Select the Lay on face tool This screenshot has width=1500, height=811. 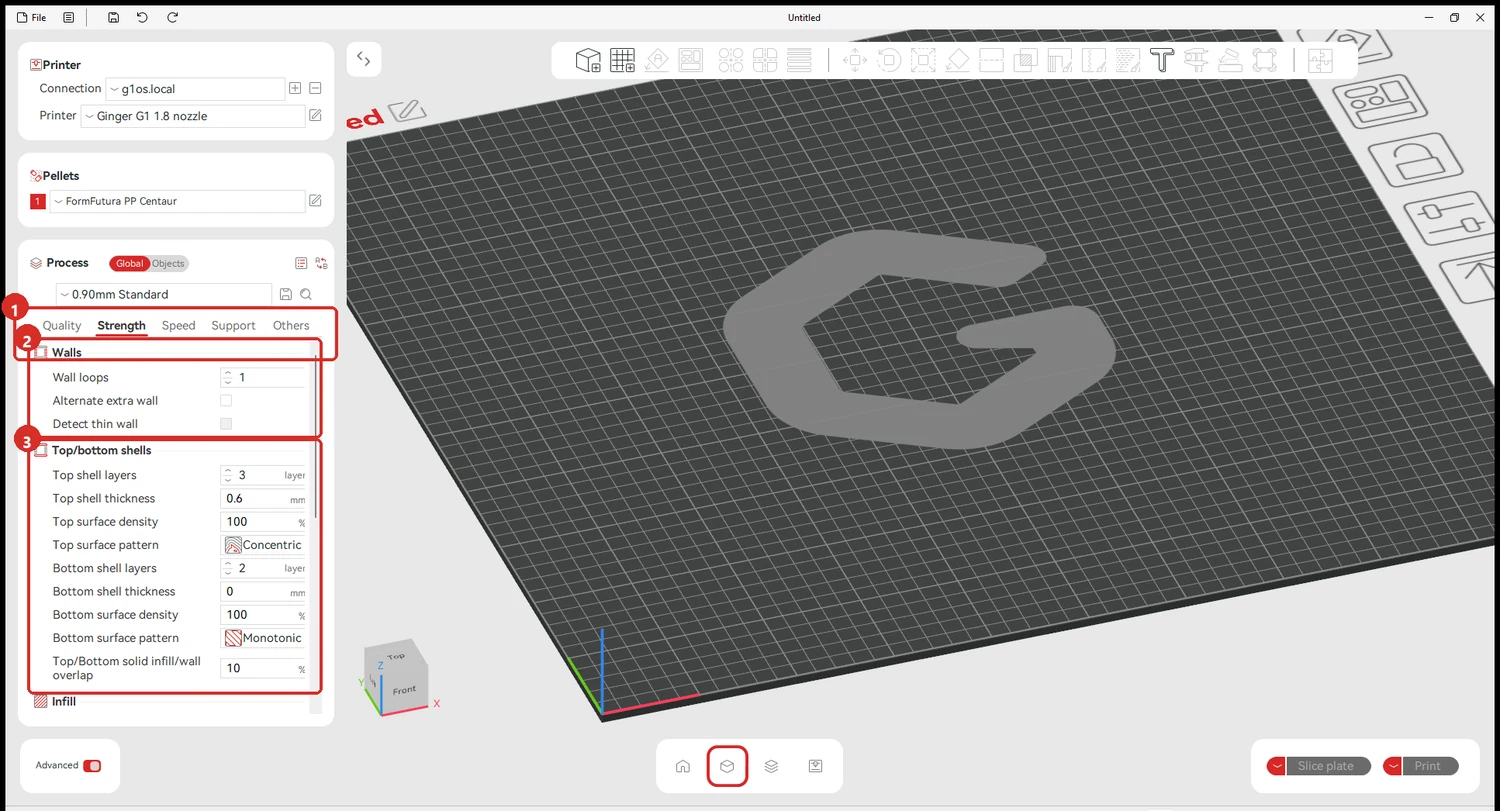(957, 60)
